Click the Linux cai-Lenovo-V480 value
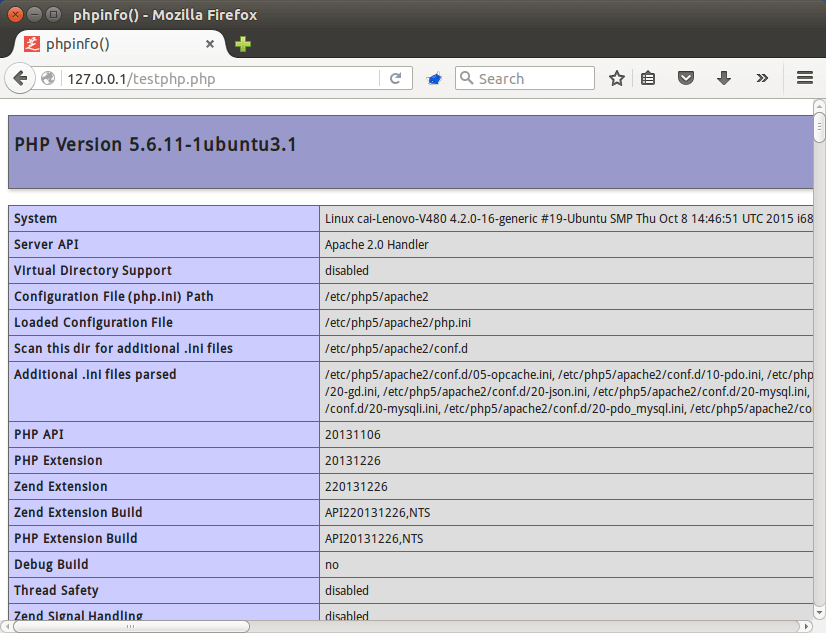Viewport: 826px width, 633px height. [568, 219]
